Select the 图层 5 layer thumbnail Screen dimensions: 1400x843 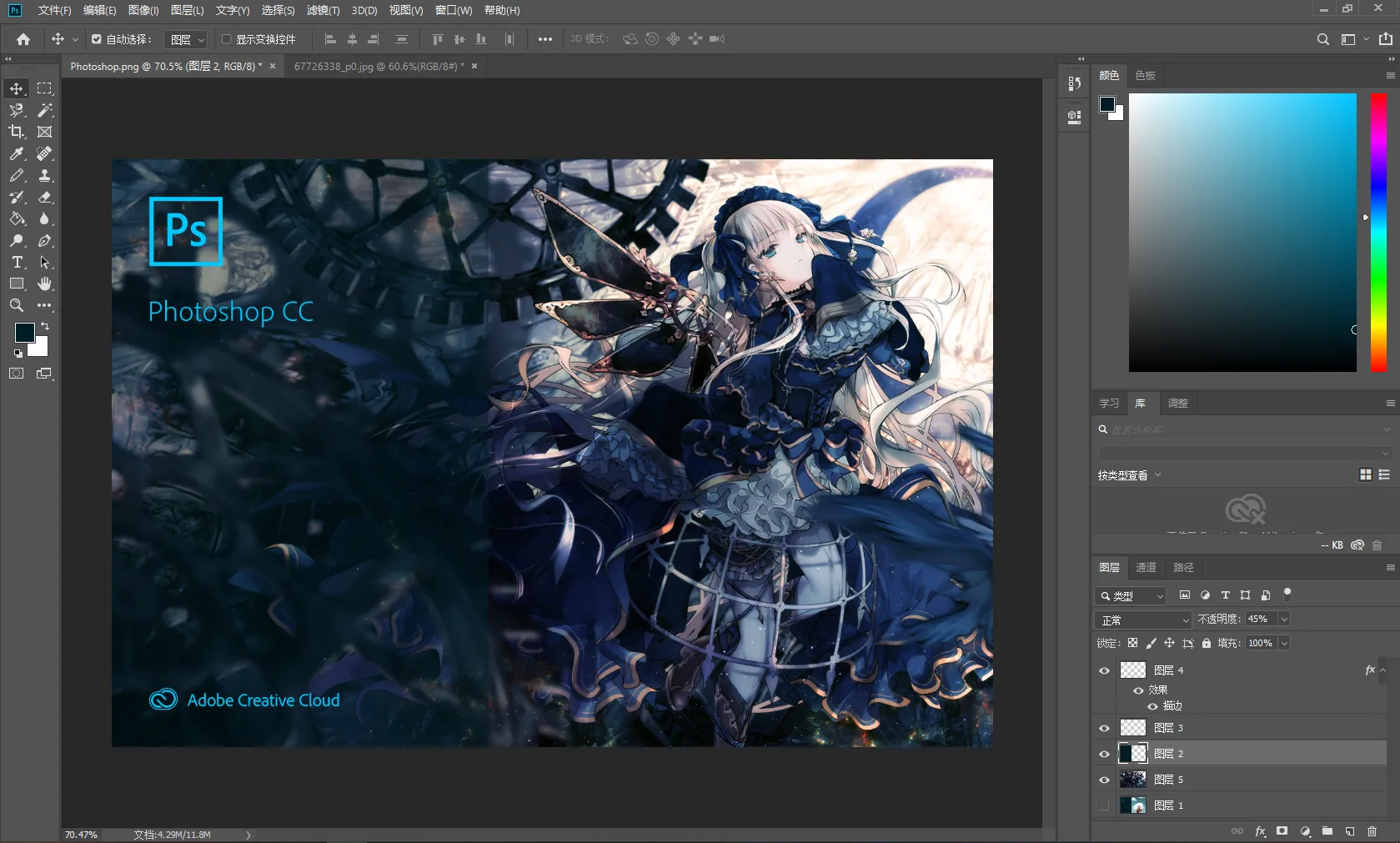pos(1132,780)
